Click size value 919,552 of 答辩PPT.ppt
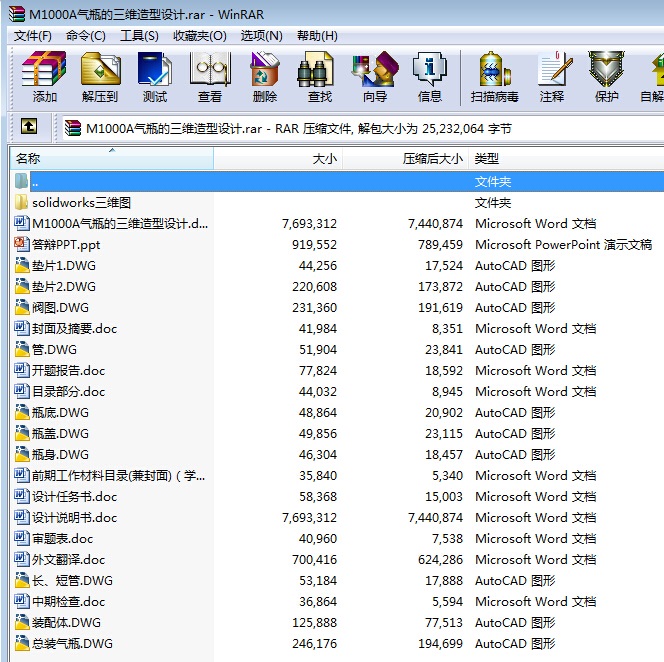Screen dimensions: 664x662 pos(314,245)
